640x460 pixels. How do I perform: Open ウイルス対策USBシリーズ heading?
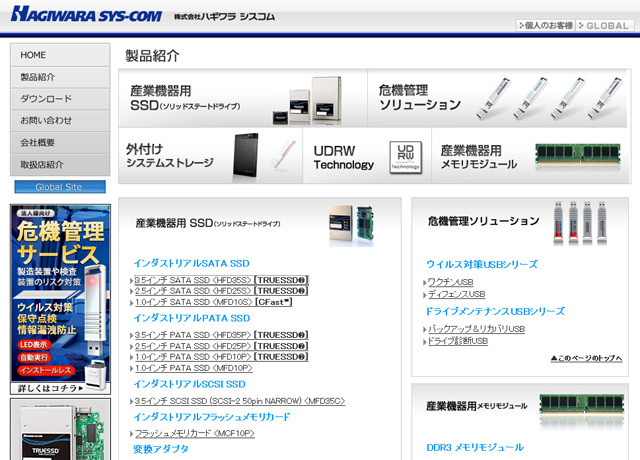click(482, 264)
